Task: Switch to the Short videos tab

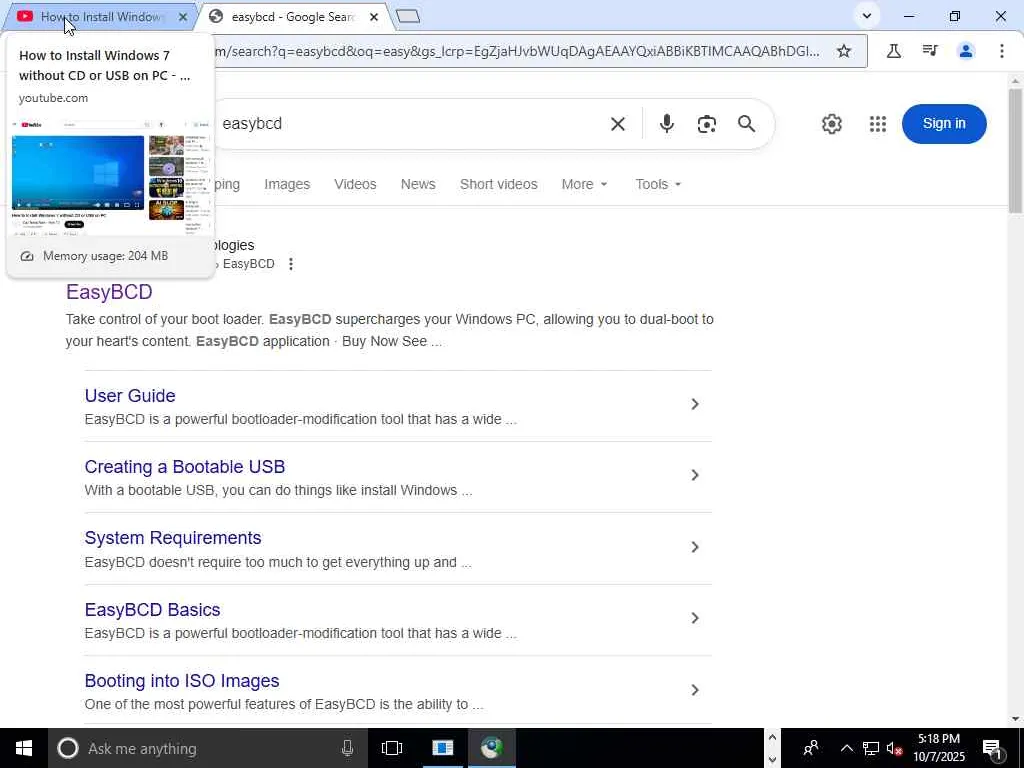Action: (498, 184)
